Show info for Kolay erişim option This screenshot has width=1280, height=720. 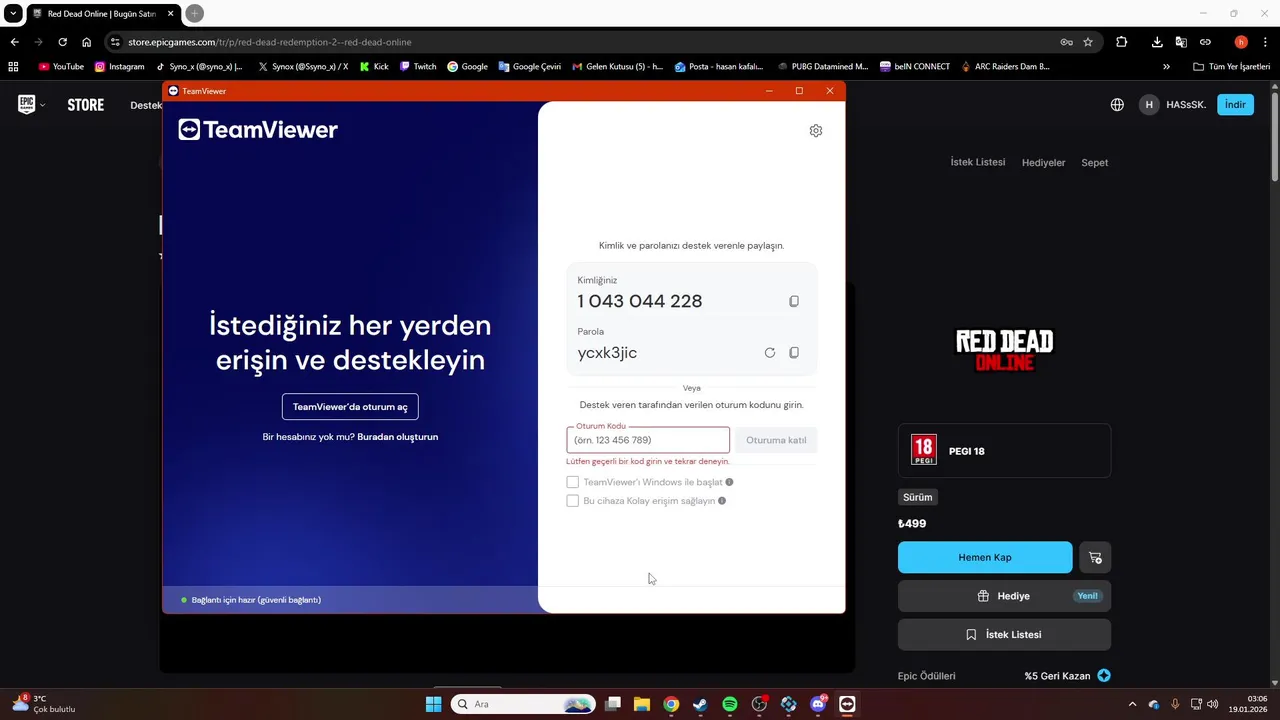pos(722,501)
